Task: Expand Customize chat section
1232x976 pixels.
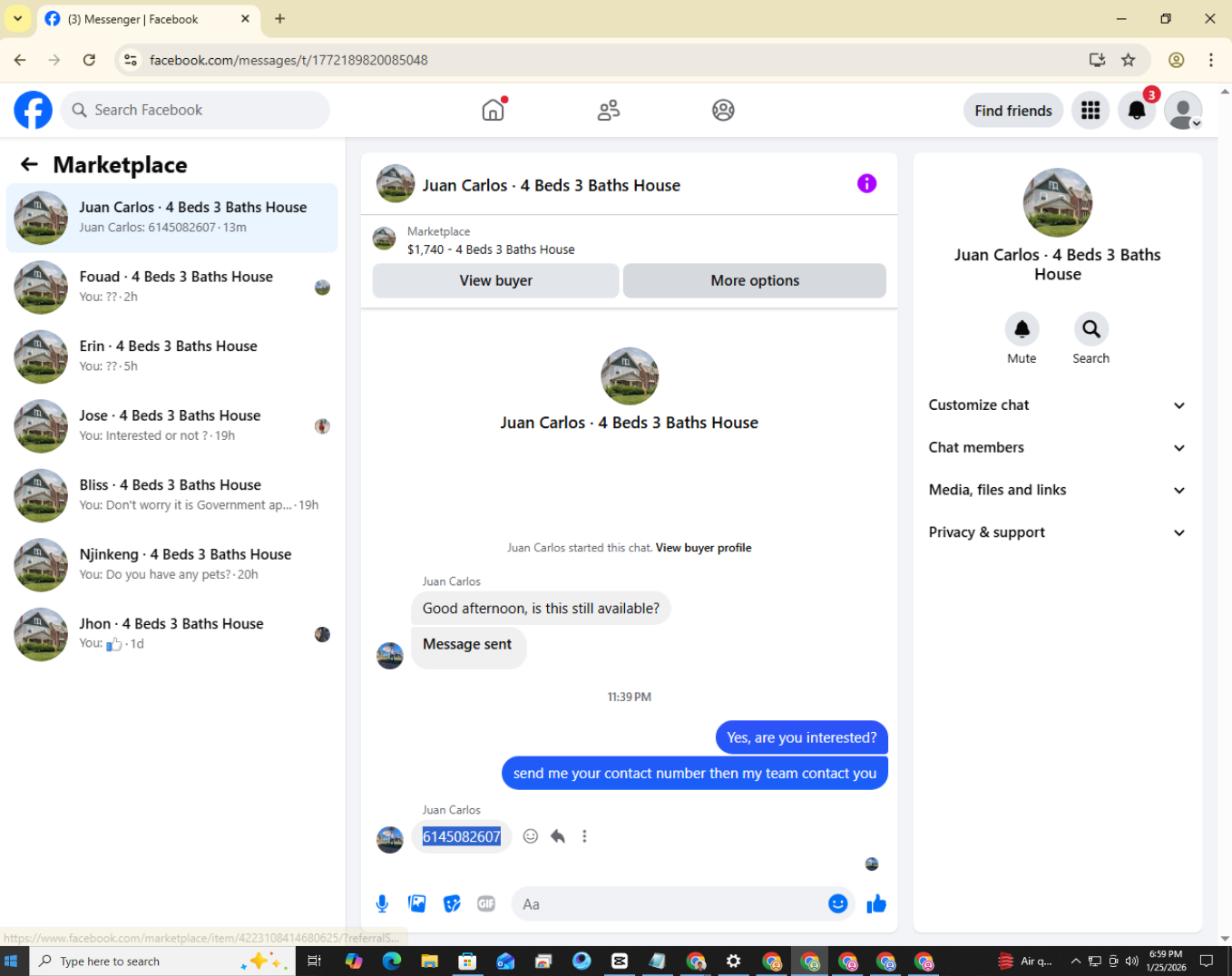Action: 1057,405
